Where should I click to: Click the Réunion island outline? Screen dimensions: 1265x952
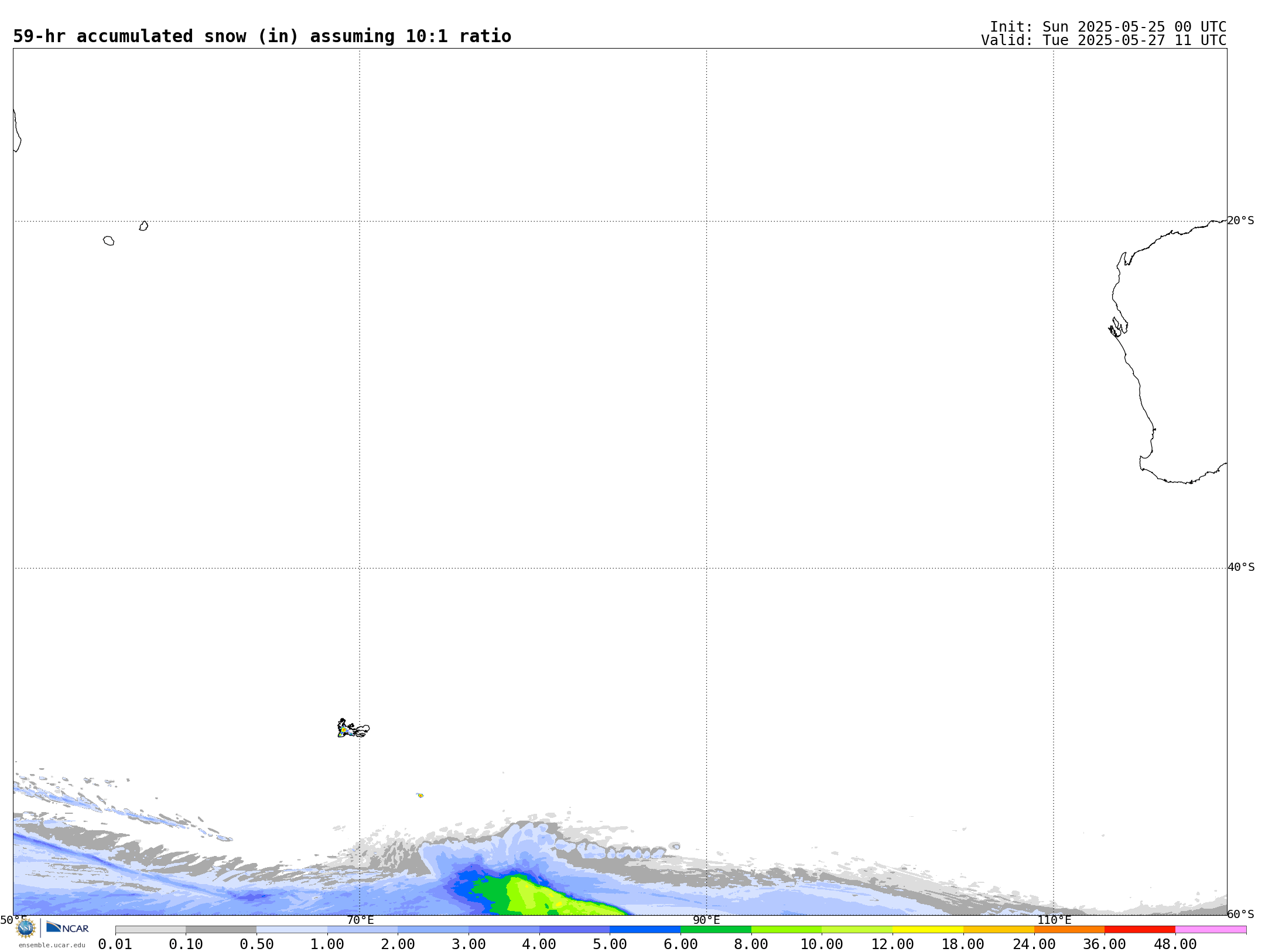pyautogui.click(x=108, y=241)
